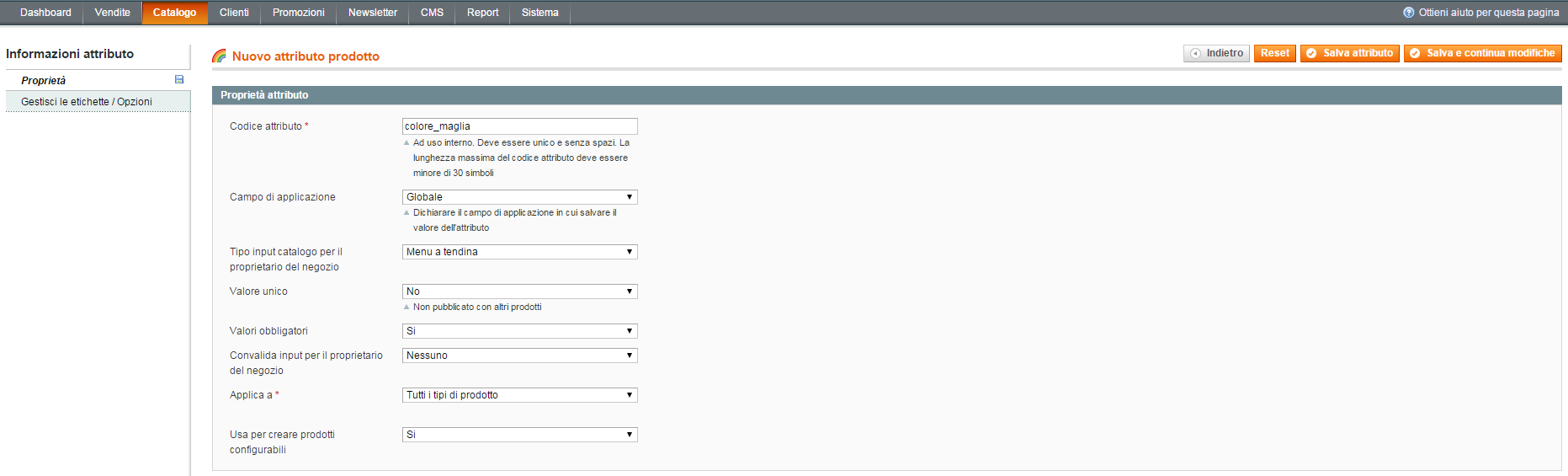Image resolution: width=1568 pixels, height=476 pixels.
Task: Open the Tipo input catalogo dropdown
Action: point(520,252)
